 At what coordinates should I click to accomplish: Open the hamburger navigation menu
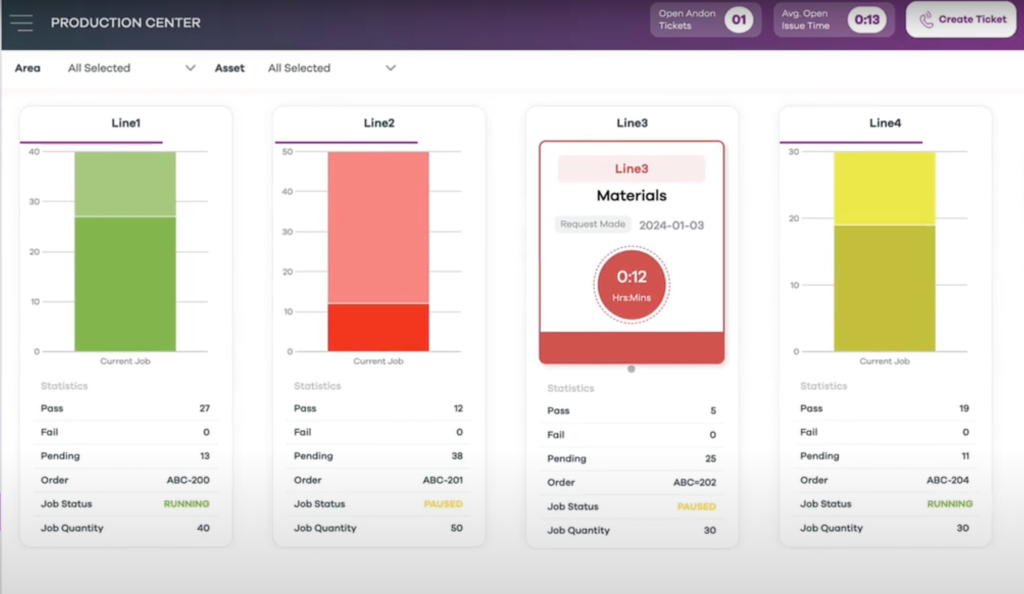(x=22, y=22)
